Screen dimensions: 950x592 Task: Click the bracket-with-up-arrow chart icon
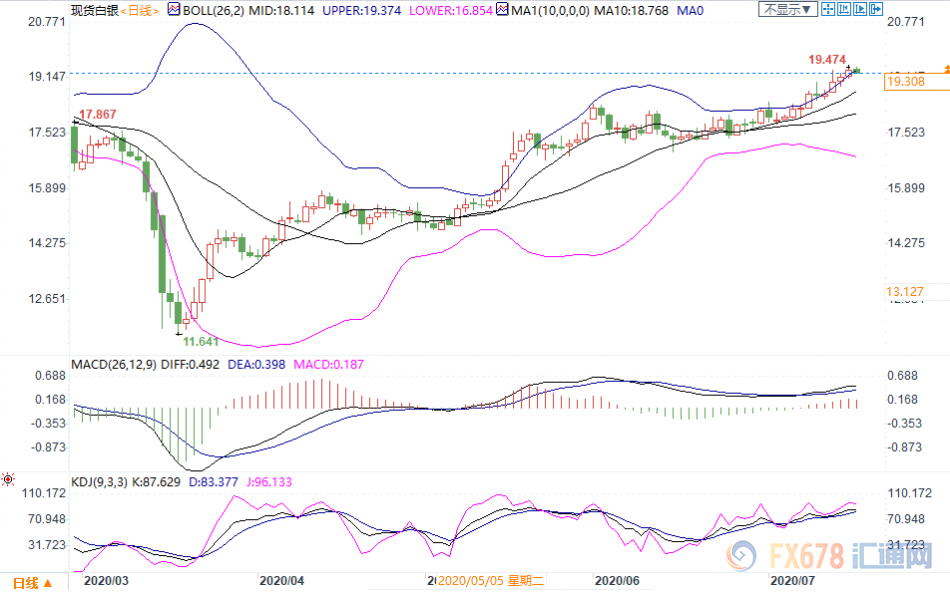(845, 9)
